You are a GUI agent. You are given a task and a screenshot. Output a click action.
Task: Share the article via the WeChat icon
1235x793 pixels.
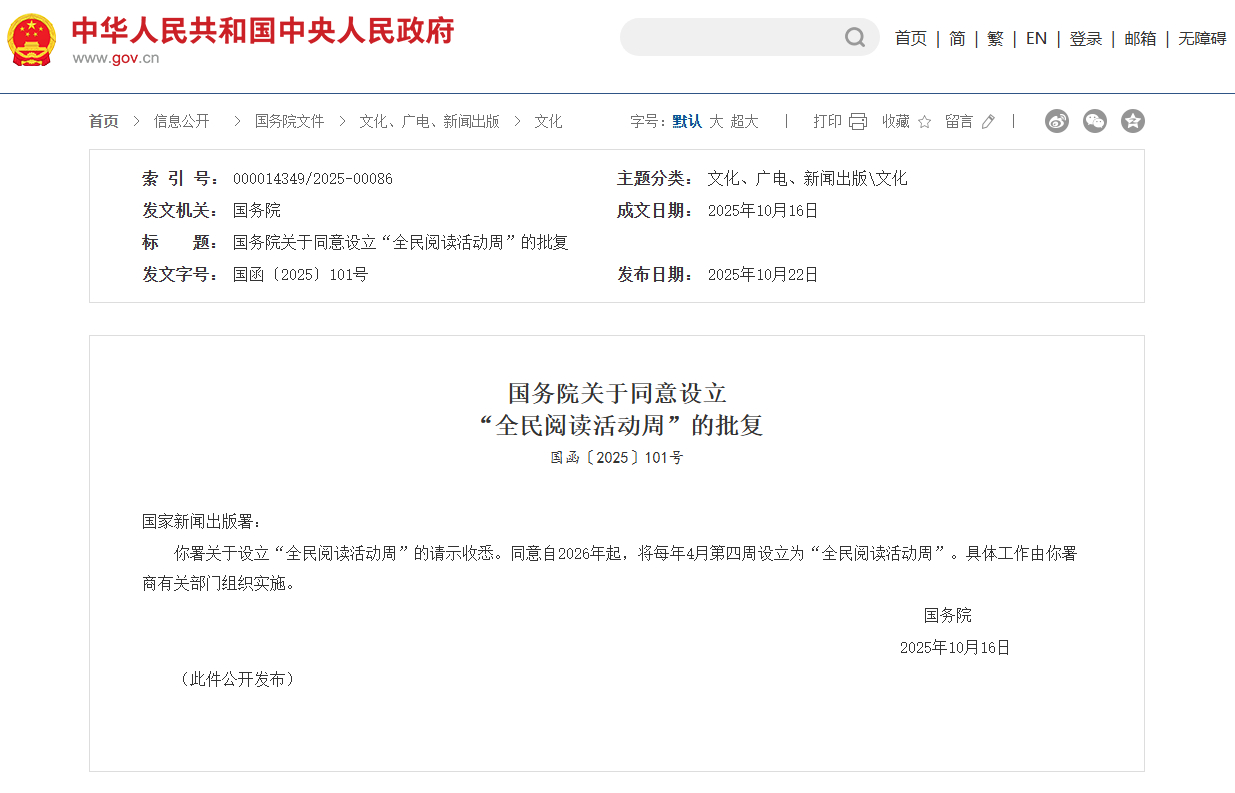click(1095, 120)
